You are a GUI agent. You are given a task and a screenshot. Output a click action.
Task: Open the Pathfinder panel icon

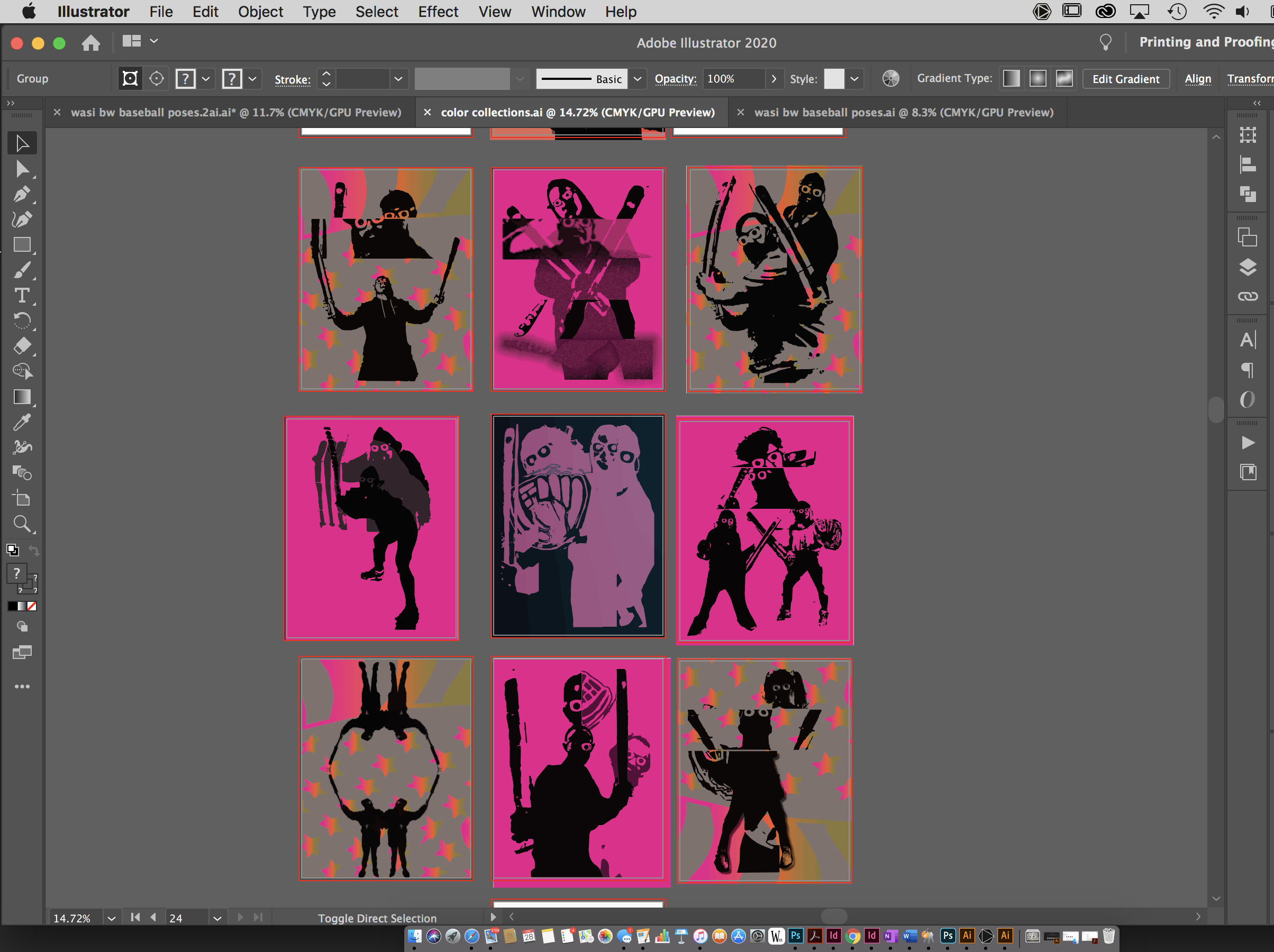tap(1247, 194)
